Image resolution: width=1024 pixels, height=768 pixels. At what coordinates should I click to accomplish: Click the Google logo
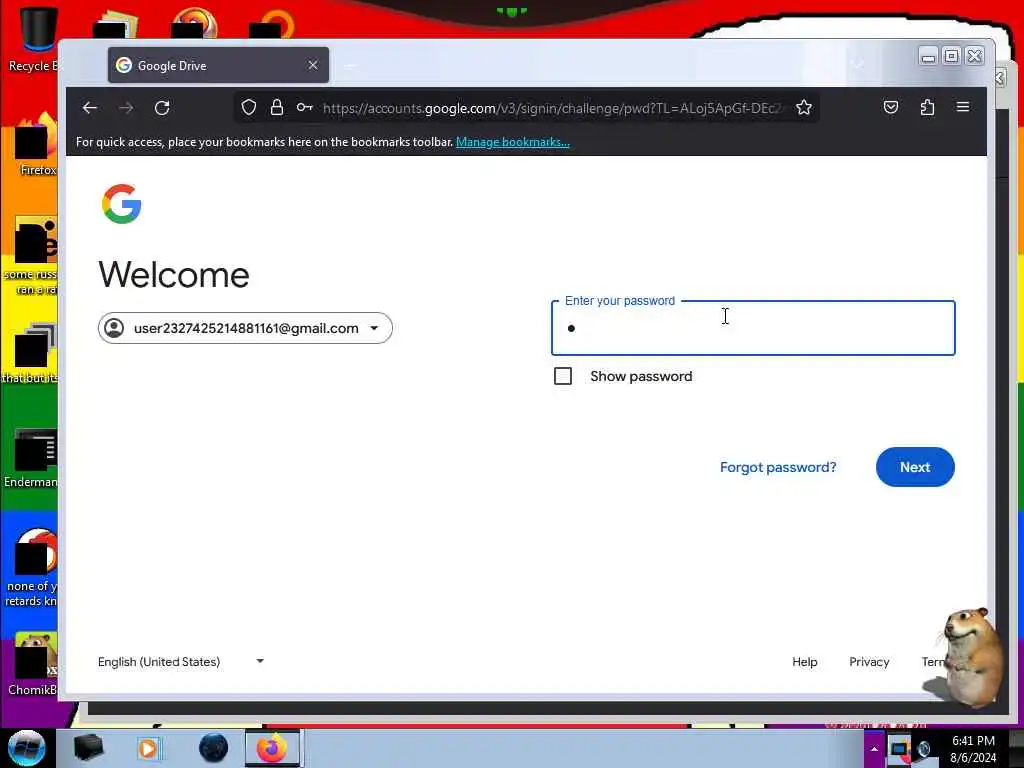coord(121,204)
